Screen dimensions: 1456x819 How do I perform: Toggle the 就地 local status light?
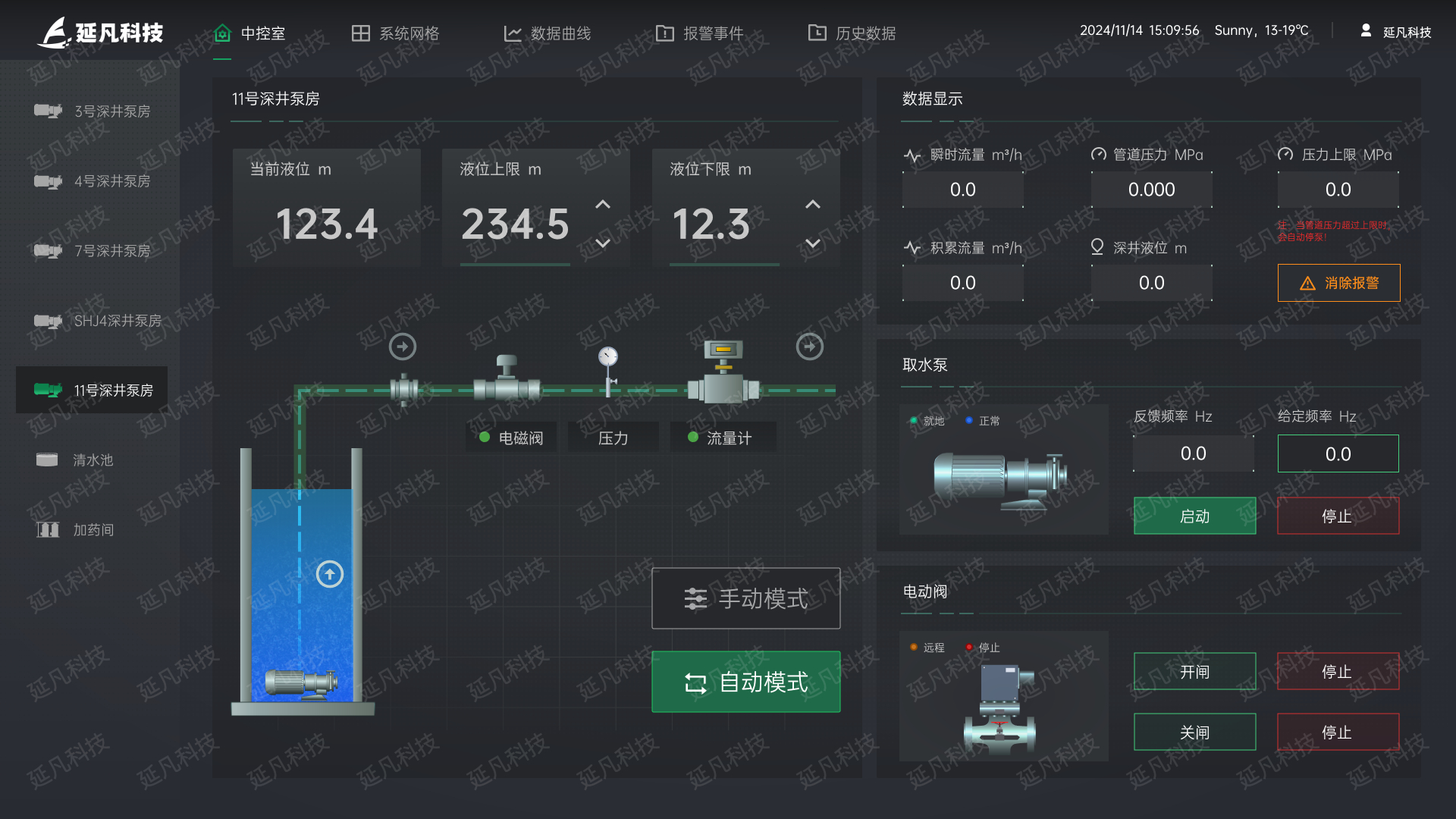click(x=914, y=420)
